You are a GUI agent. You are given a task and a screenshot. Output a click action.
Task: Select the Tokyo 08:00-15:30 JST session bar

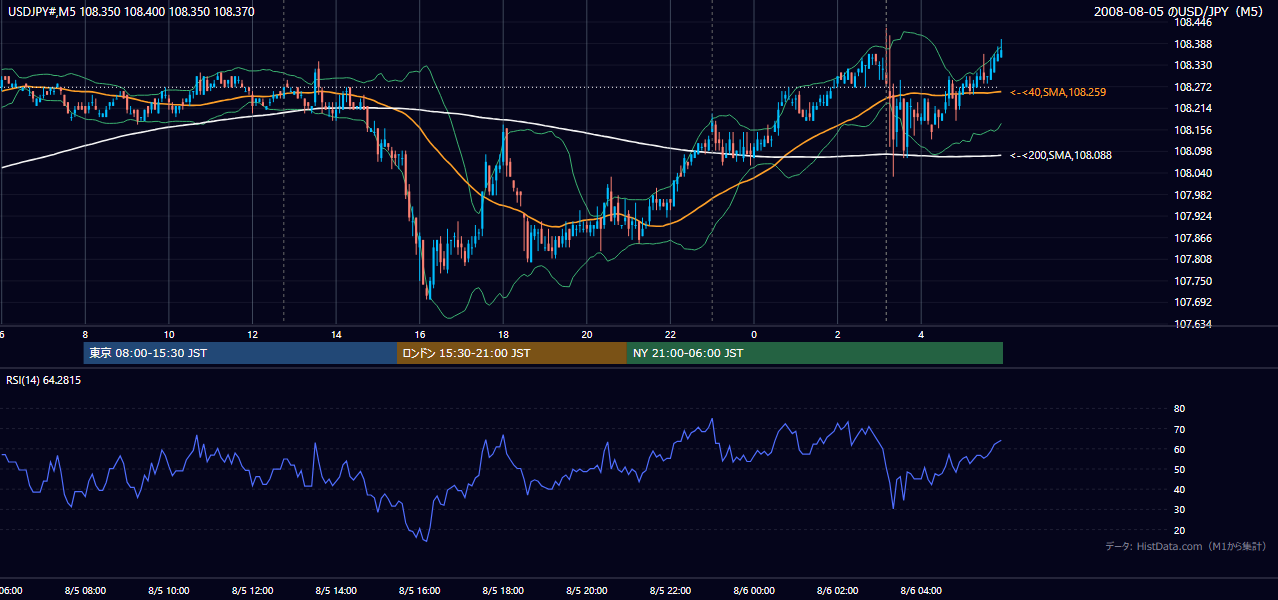click(x=241, y=353)
